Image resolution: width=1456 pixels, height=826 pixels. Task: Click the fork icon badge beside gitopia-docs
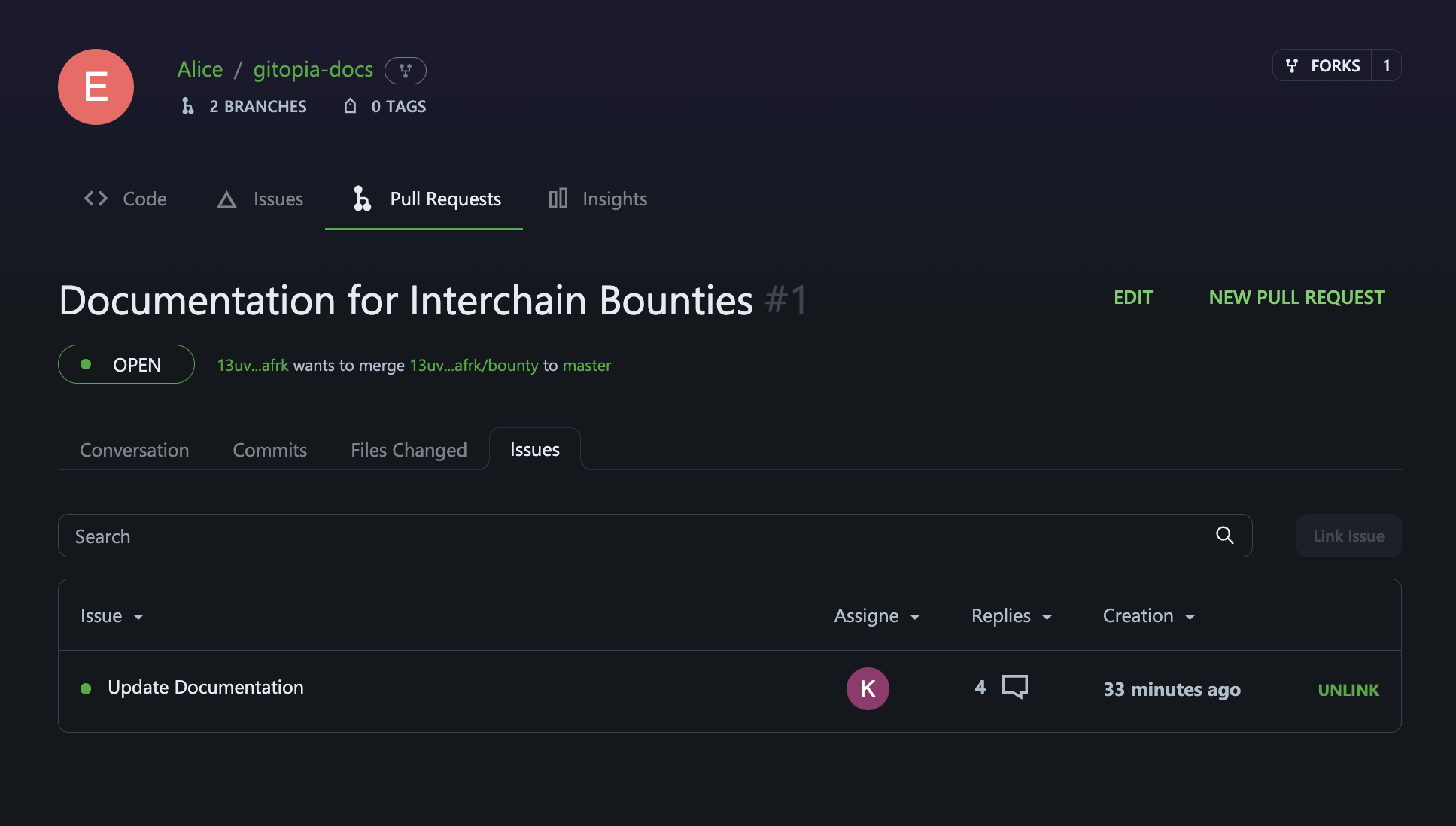pyautogui.click(x=405, y=71)
